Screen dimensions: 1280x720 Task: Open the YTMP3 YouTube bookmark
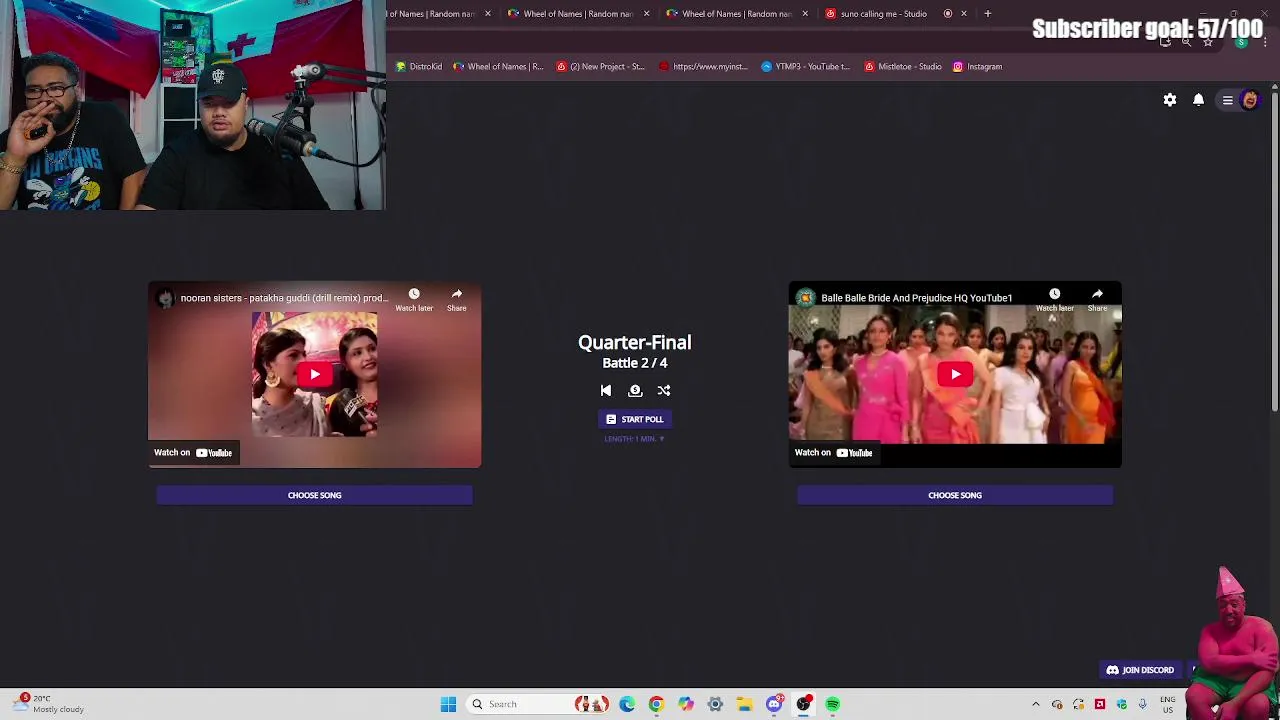tap(805, 67)
